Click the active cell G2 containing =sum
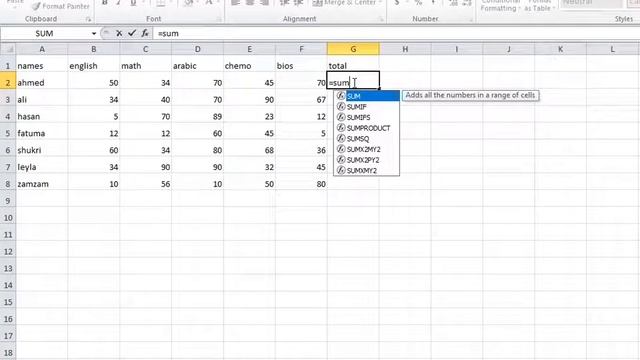 [x=353, y=80]
